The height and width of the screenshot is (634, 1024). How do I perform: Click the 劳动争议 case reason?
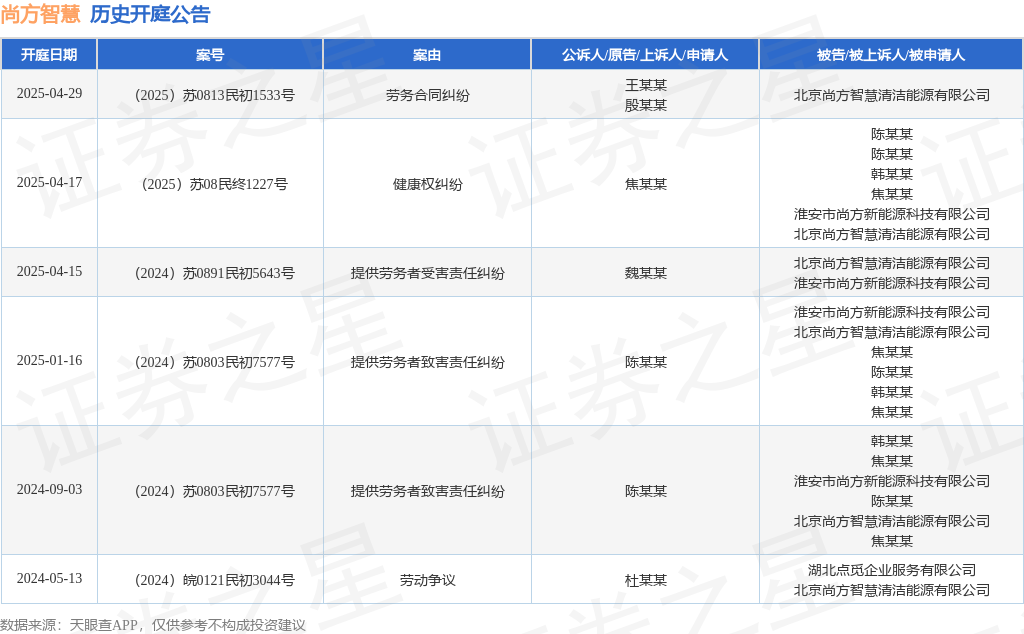(427, 580)
